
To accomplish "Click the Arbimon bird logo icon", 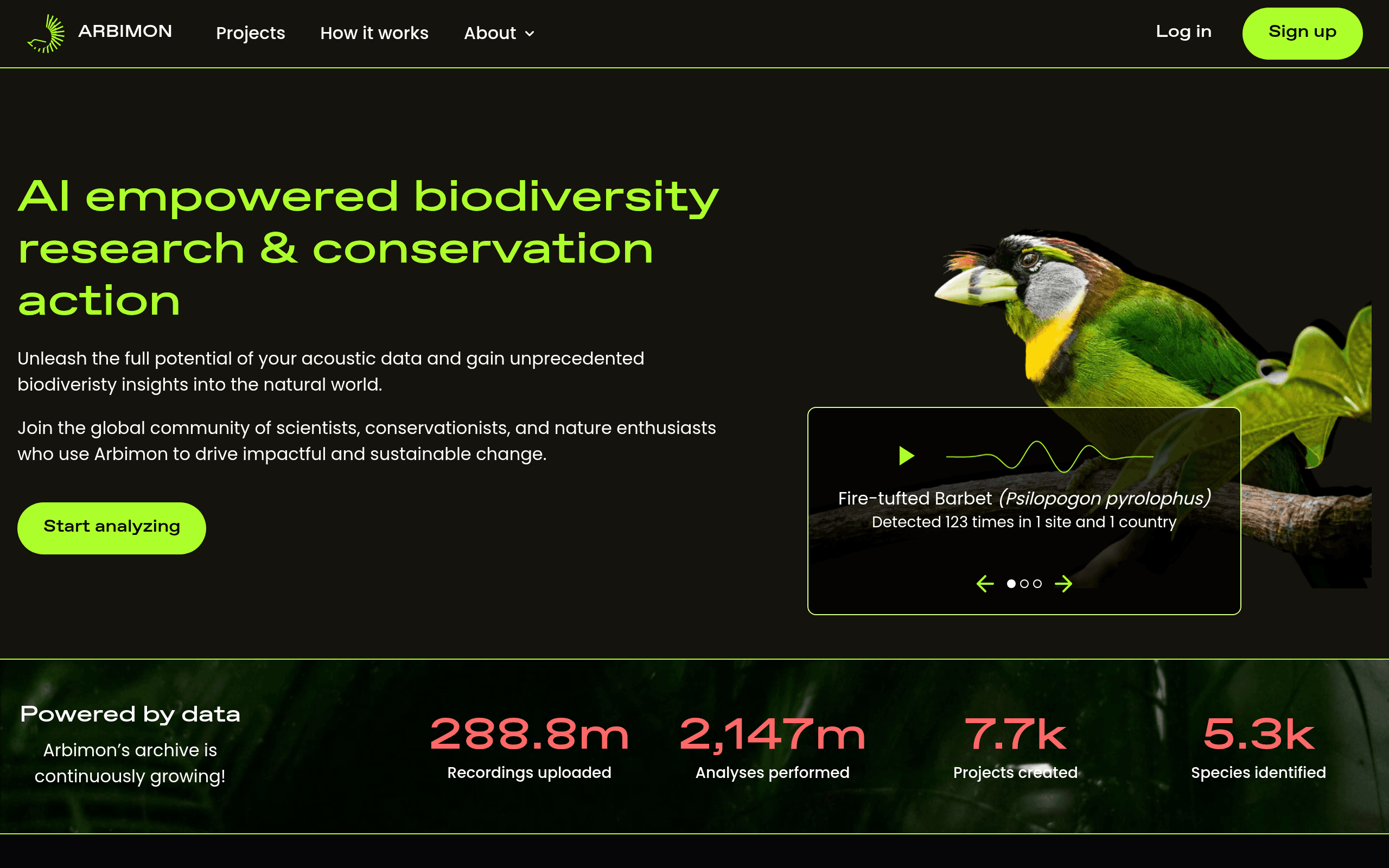I will click(x=46, y=33).
